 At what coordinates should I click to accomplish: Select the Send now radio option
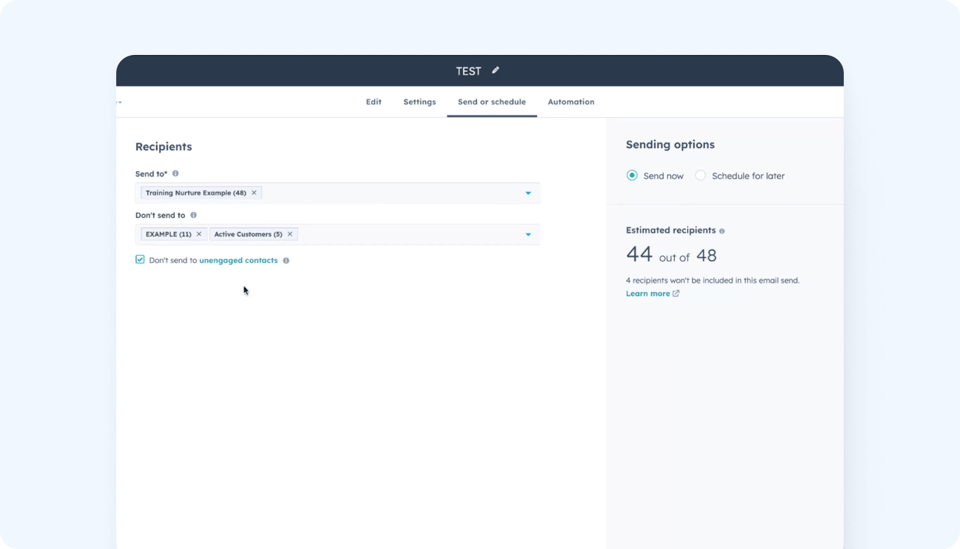click(x=632, y=176)
